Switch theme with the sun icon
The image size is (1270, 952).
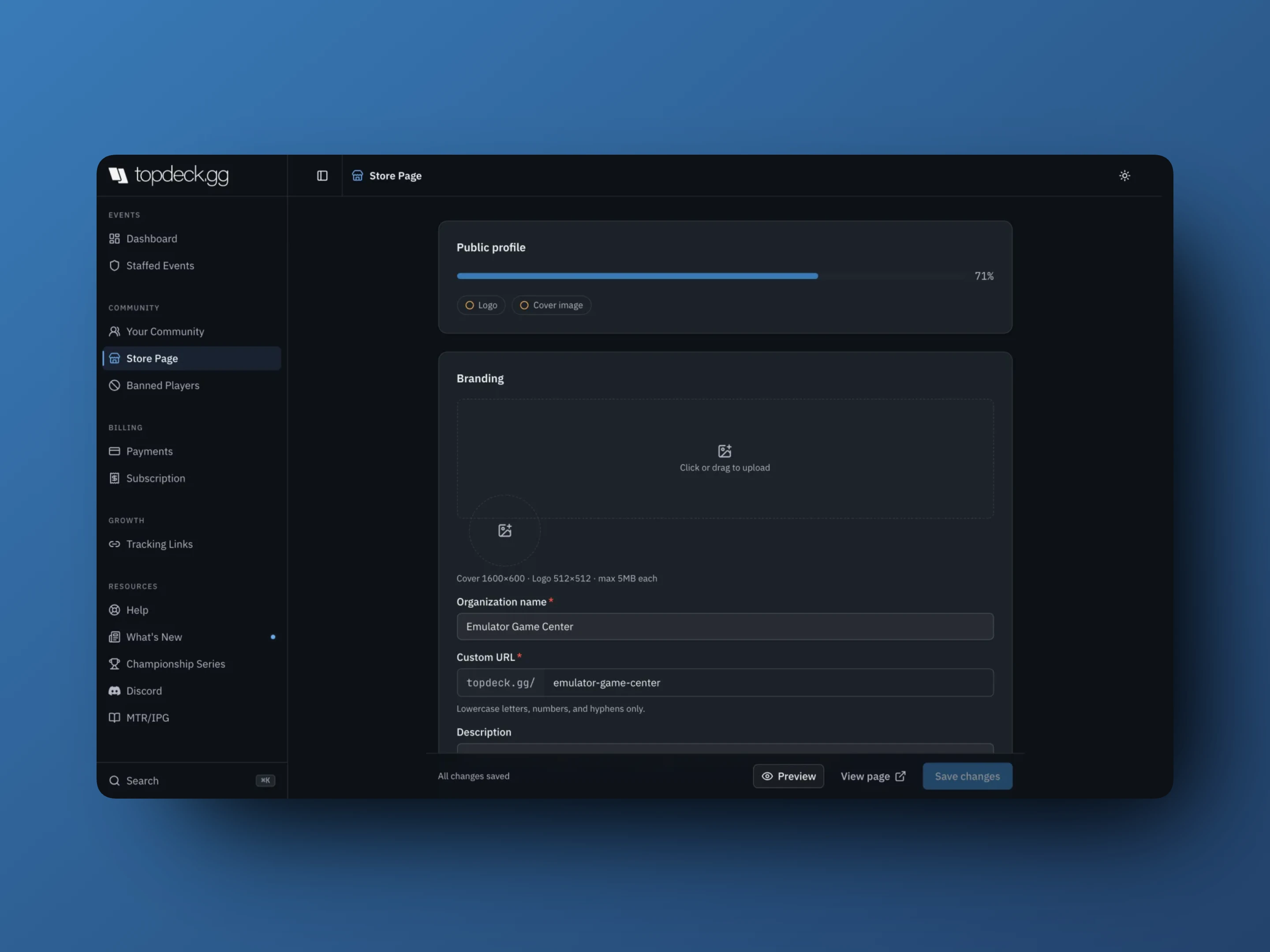[x=1124, y=175]
